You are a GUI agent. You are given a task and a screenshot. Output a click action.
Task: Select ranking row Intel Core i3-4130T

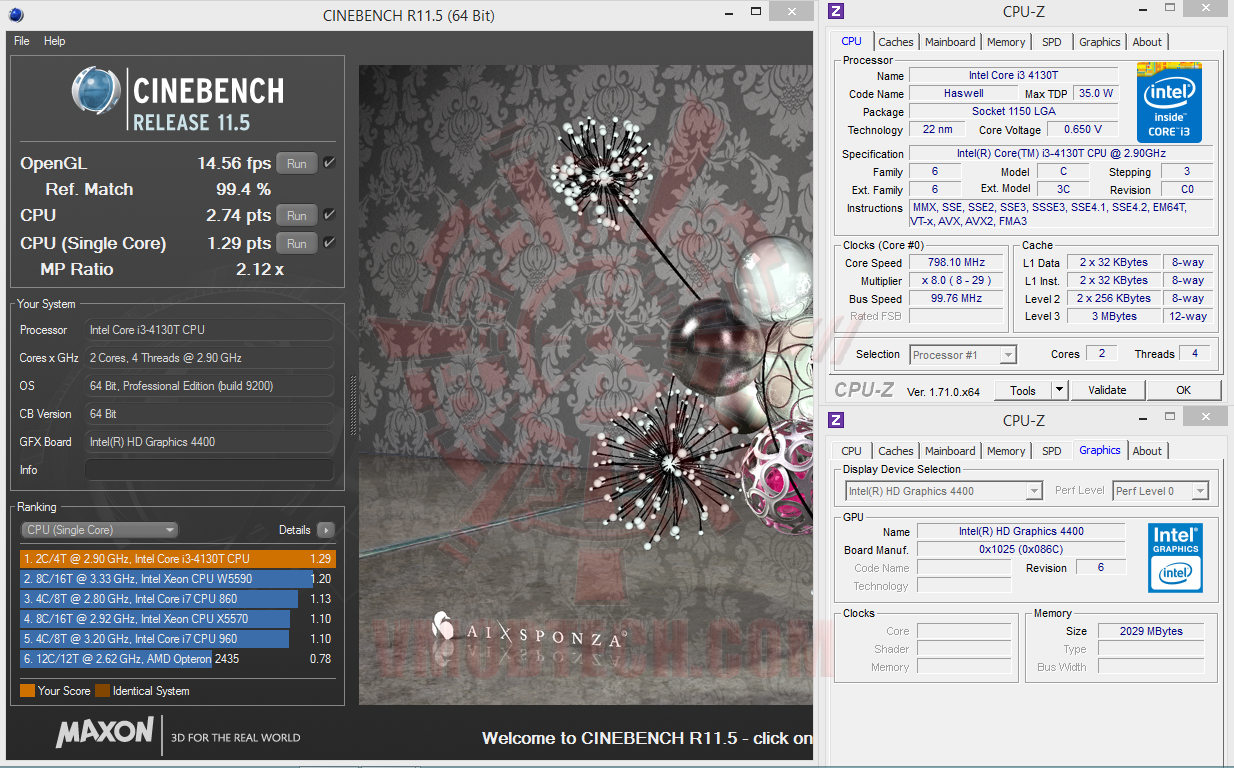(177, 559)
